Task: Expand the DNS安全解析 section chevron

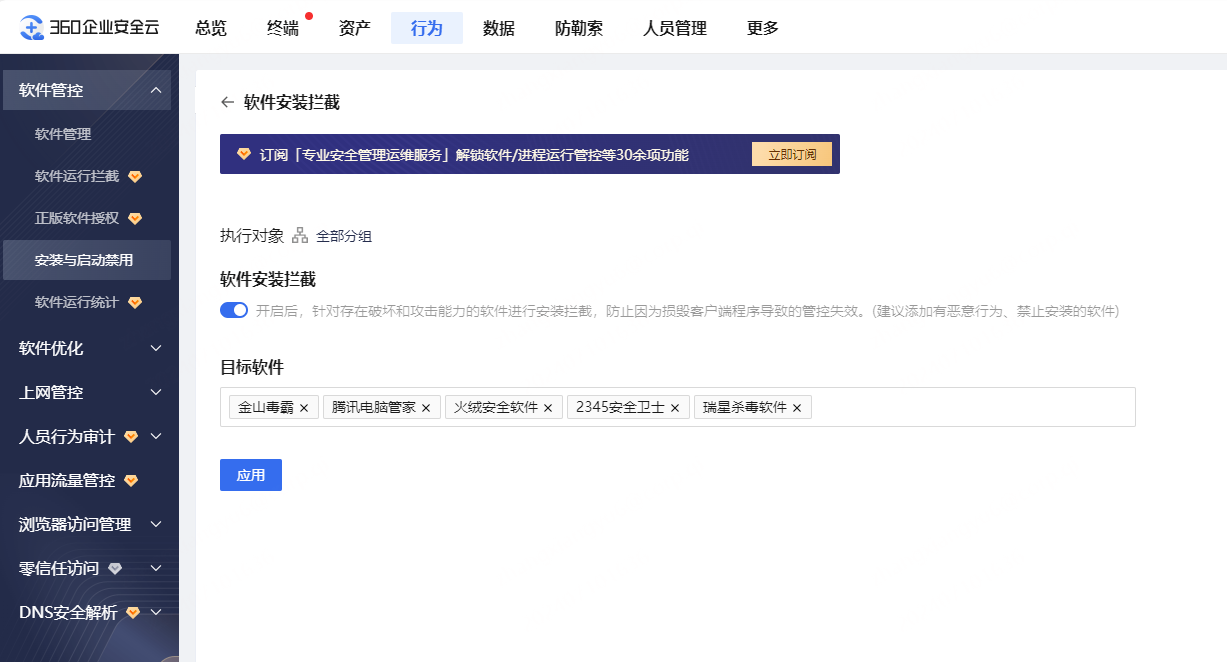Action: pyautogui.click(x=156, y=612)
